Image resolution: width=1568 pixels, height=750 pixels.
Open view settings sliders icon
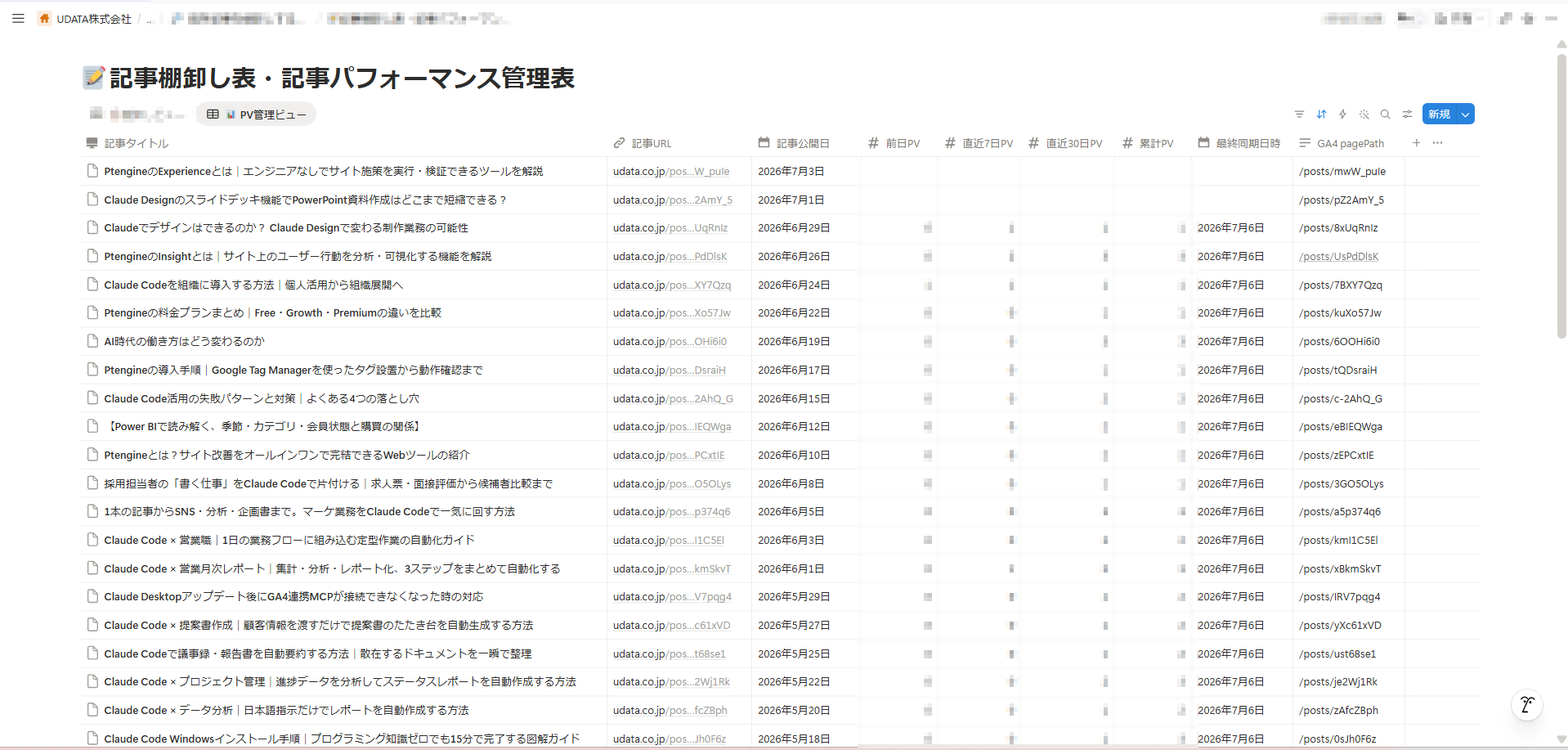(1407, 115)
